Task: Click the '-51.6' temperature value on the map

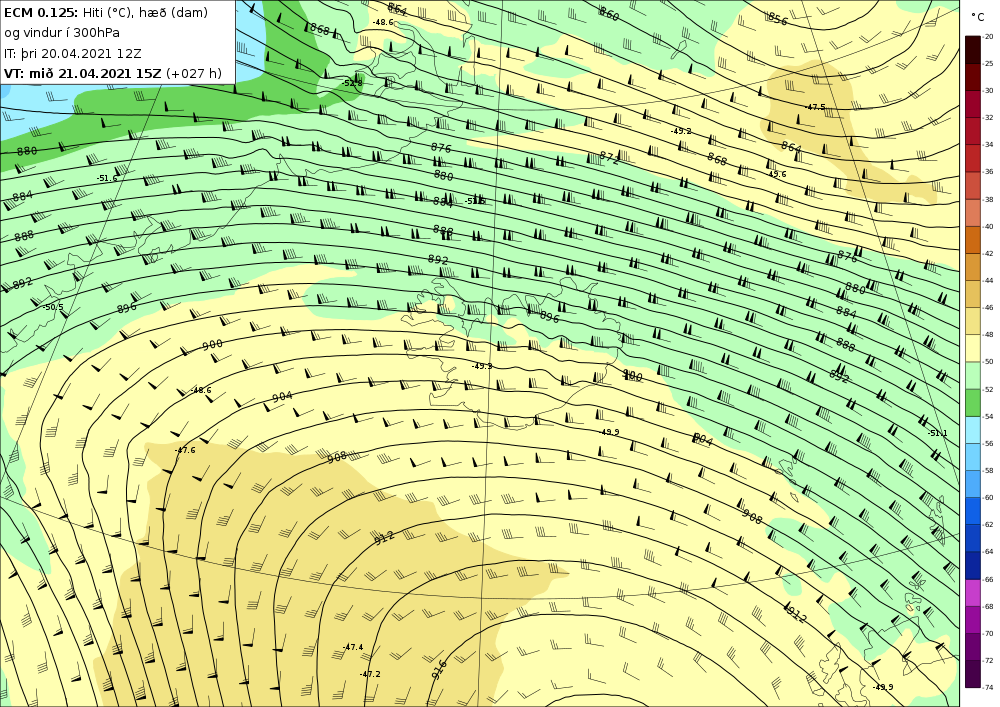Action: (x=107, y=179)
